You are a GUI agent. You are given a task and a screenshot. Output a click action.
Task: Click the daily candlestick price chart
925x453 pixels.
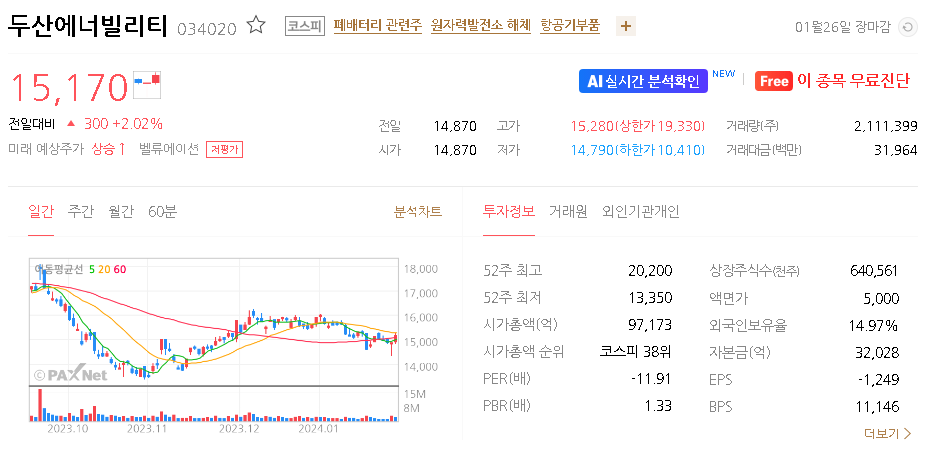pos(214,321)
